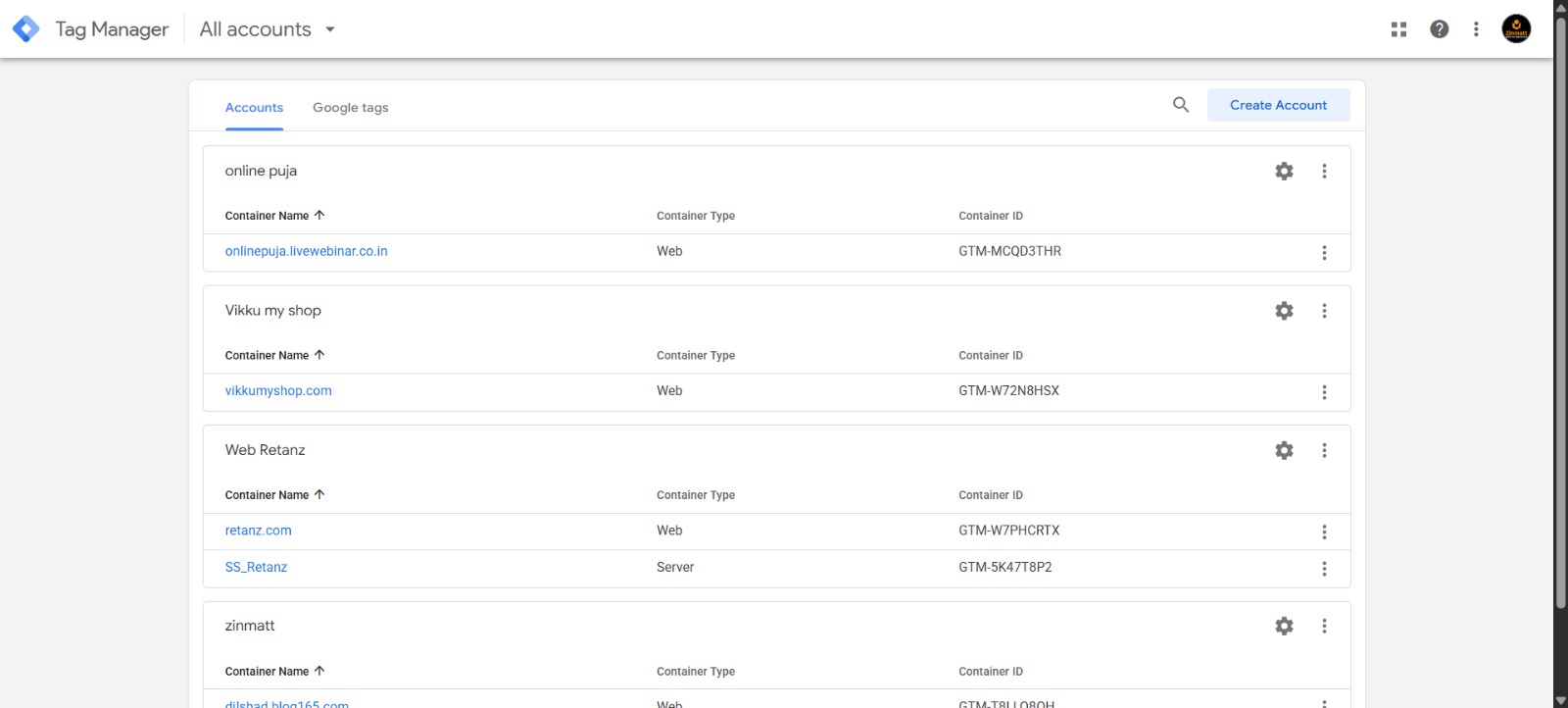Open settings gear for Vikku my shop
This screenshot has width=1568, height=708.
coord(1284,311)
